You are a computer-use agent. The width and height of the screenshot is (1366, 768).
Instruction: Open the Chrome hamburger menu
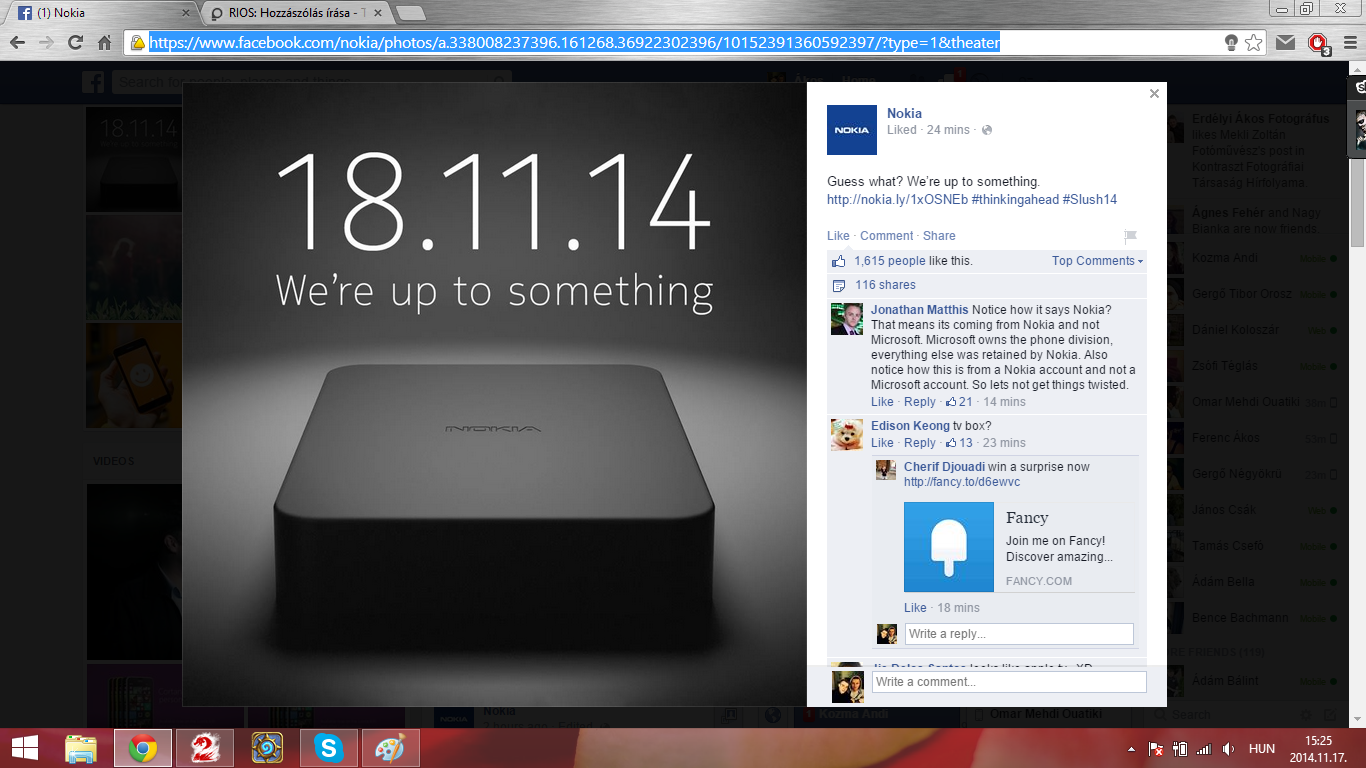pyautogui.click(x=1349, y=43)
